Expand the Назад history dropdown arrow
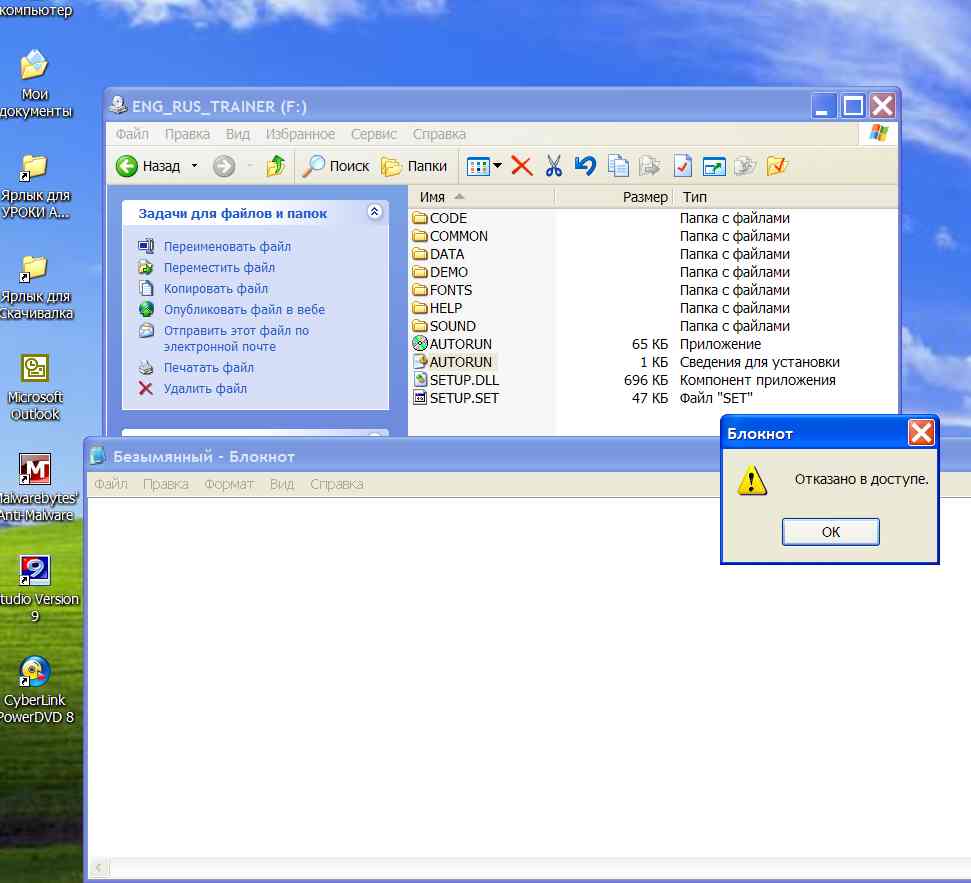Screen dimensions: 971x883 [195, 166]
